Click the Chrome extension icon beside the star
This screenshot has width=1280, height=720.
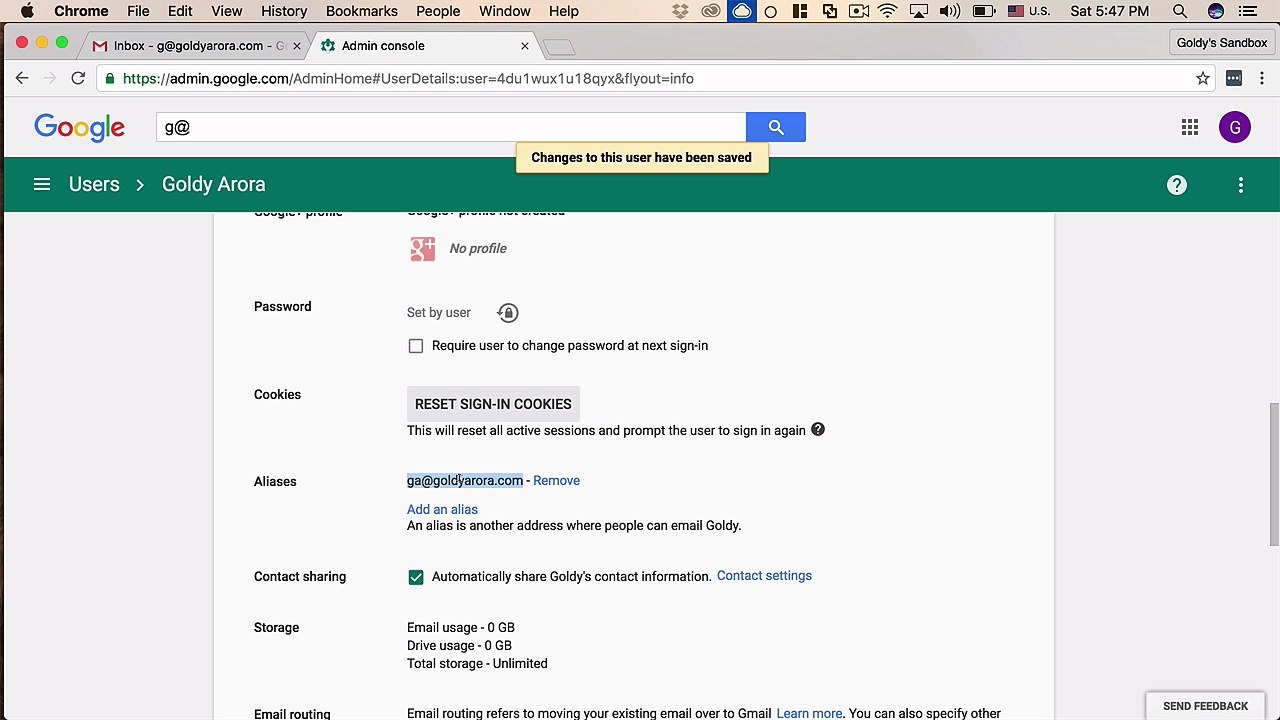(1234, 78)
